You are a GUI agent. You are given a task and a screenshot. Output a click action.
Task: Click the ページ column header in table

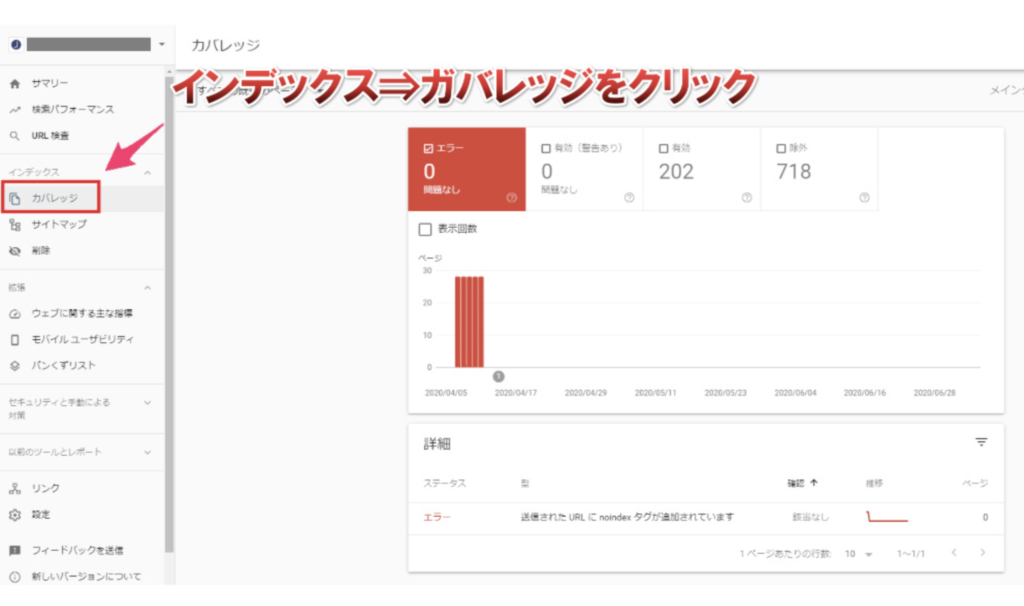[x=974, y=483]
